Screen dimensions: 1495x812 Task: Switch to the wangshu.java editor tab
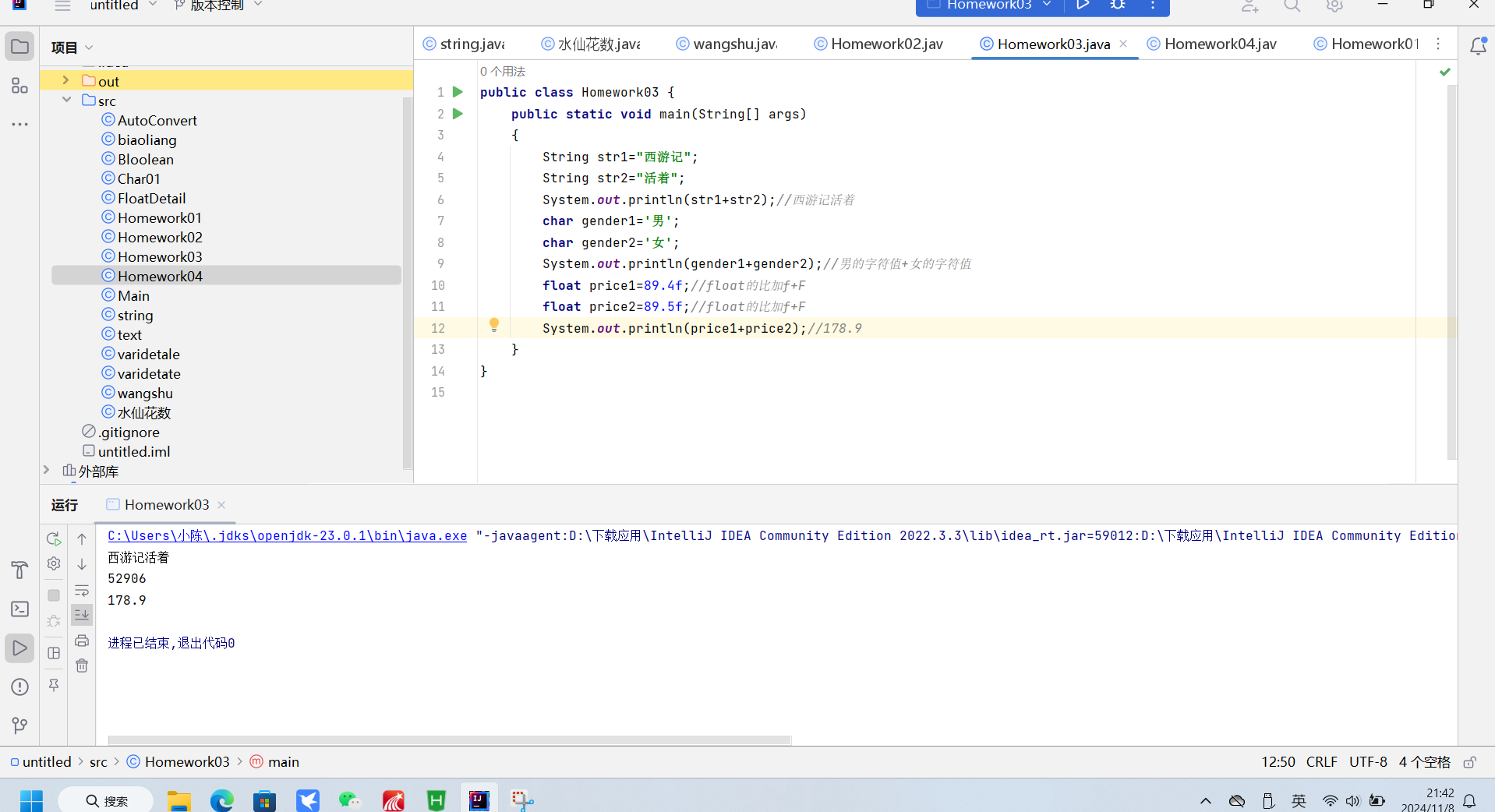[733, 44]
